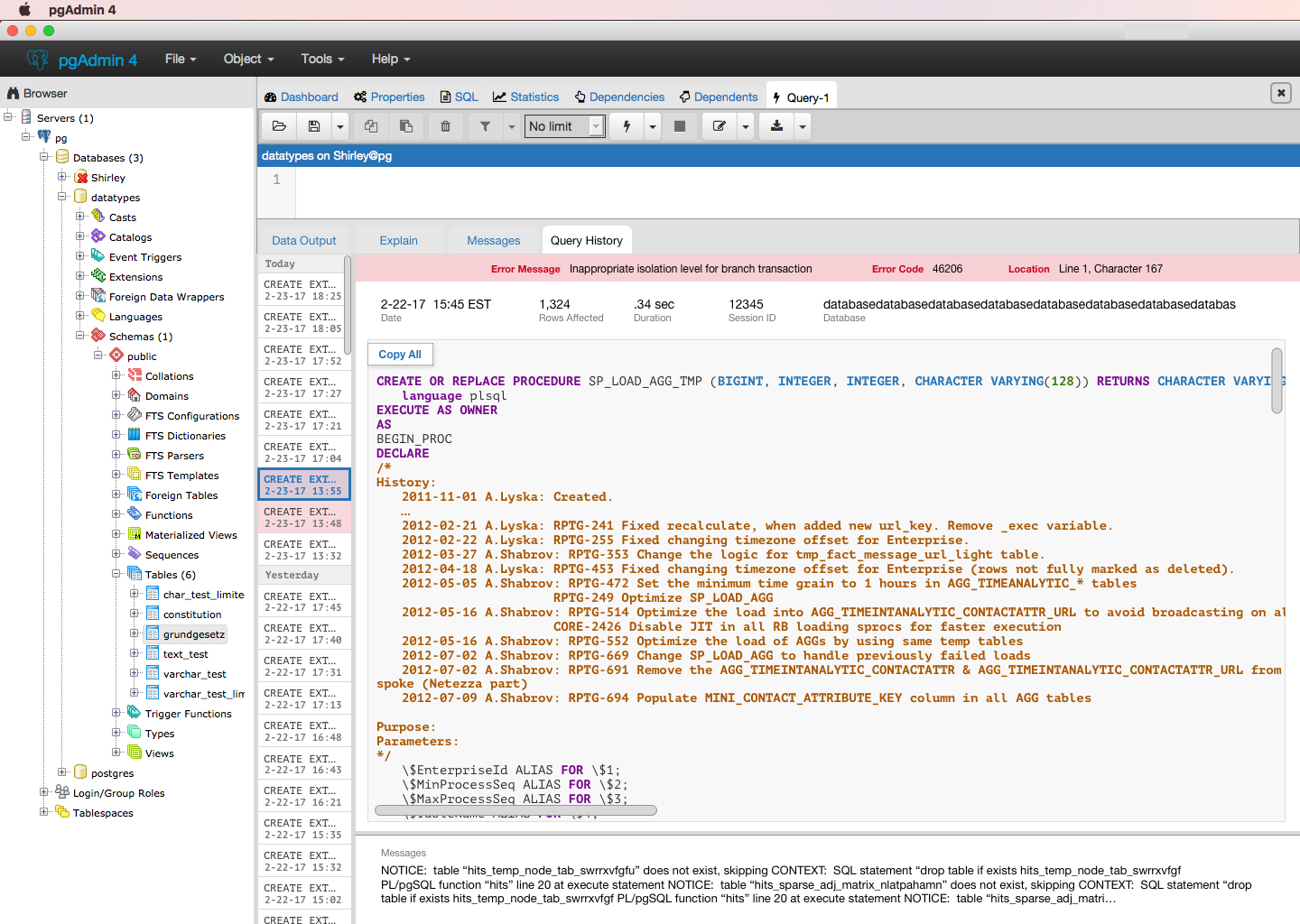1300x924 pixels.
Task: Click the Copy icon in the query toolbar
Action: tap(371, 126)
